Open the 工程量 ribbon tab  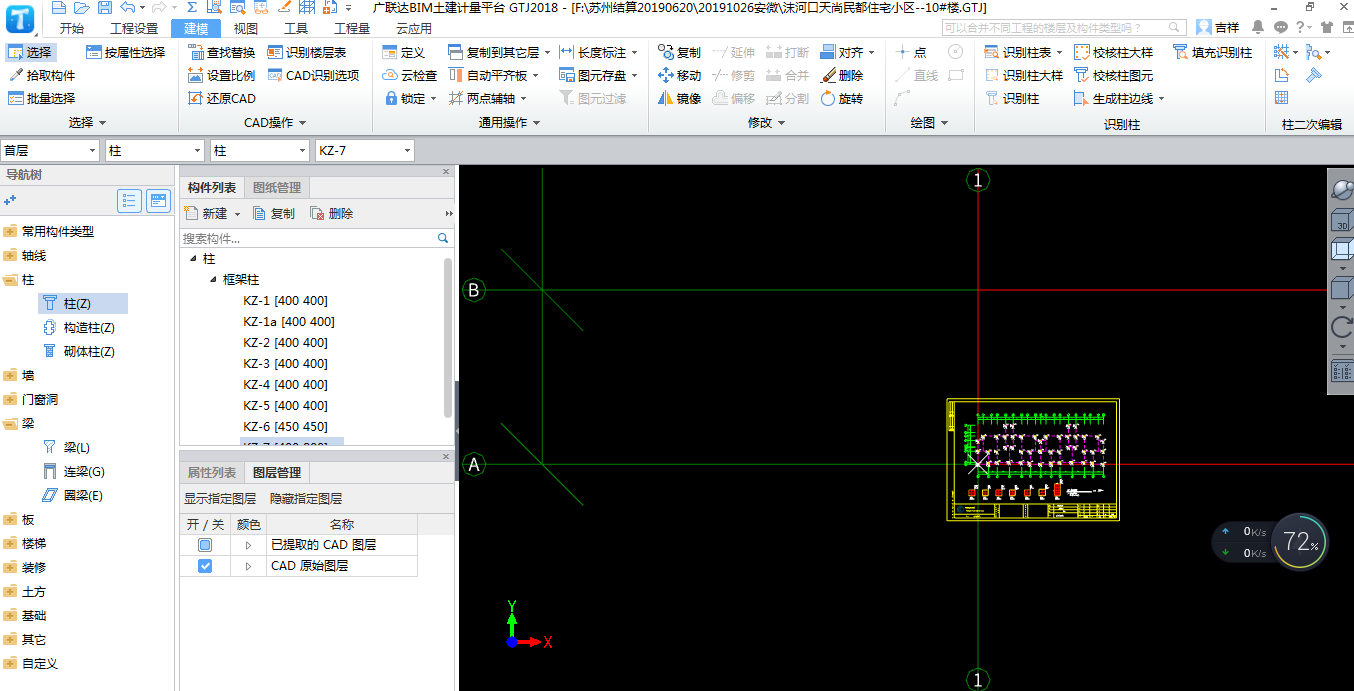coord(351,29)
